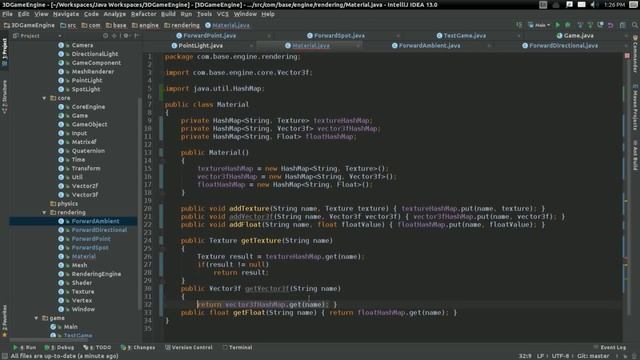
Task: Collapse the core package folder
Action: 44,98
